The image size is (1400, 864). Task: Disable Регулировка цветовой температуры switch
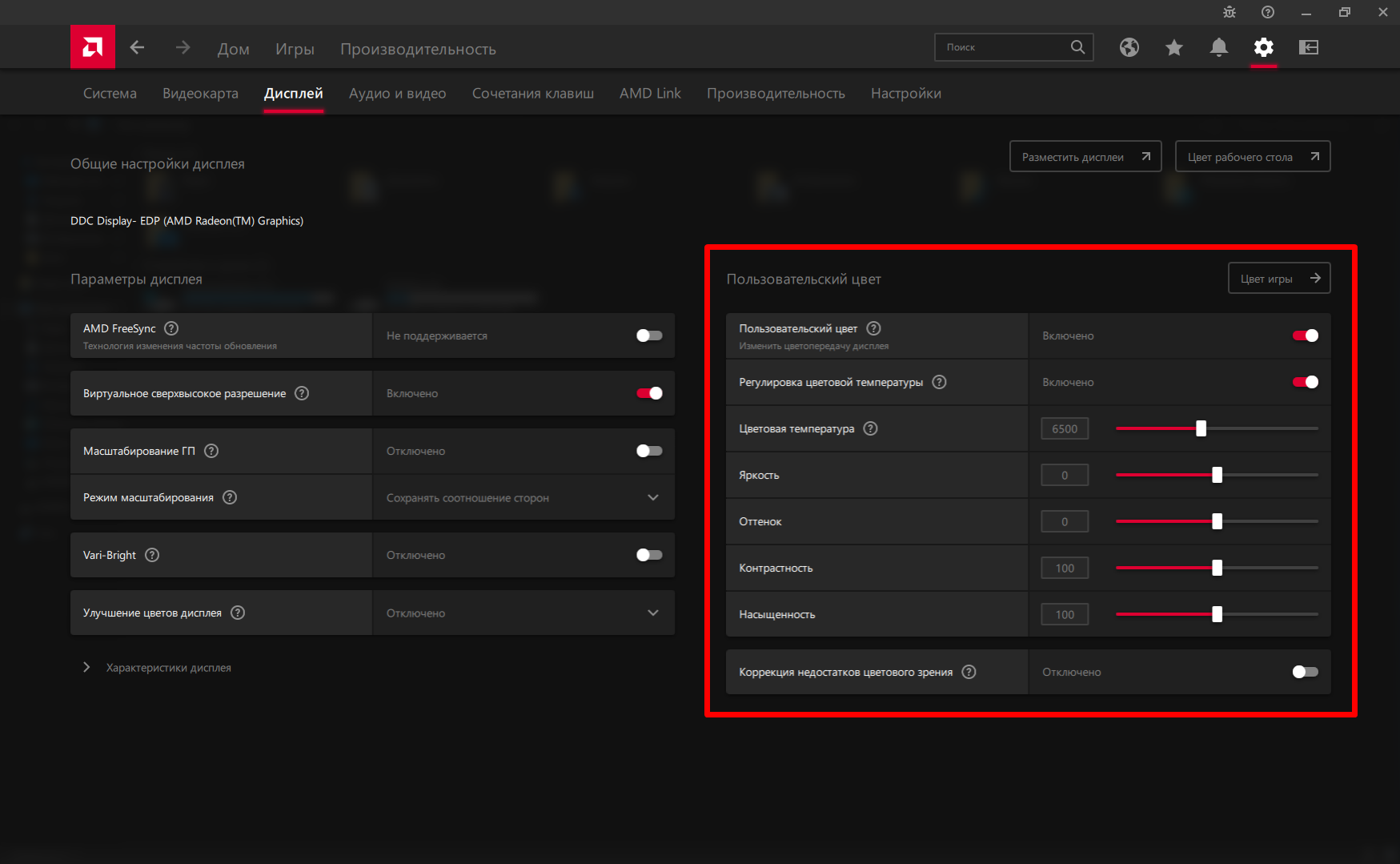click(1306, 382)
